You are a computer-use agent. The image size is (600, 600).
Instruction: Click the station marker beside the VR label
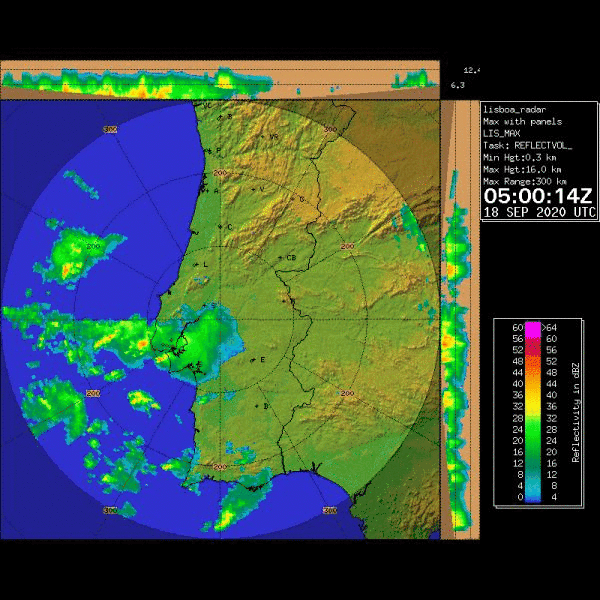[x=263, y=137]
